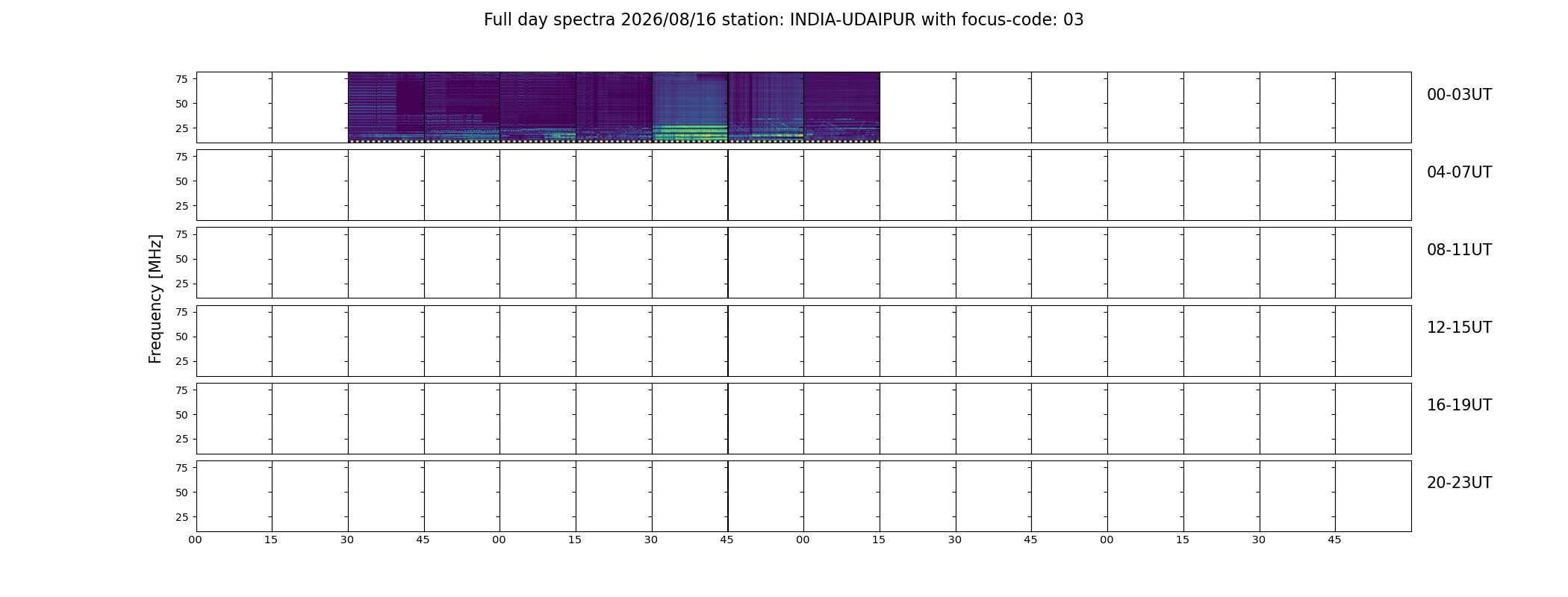Click the empty last panel in the 20-23UT row

[1373, 496]
